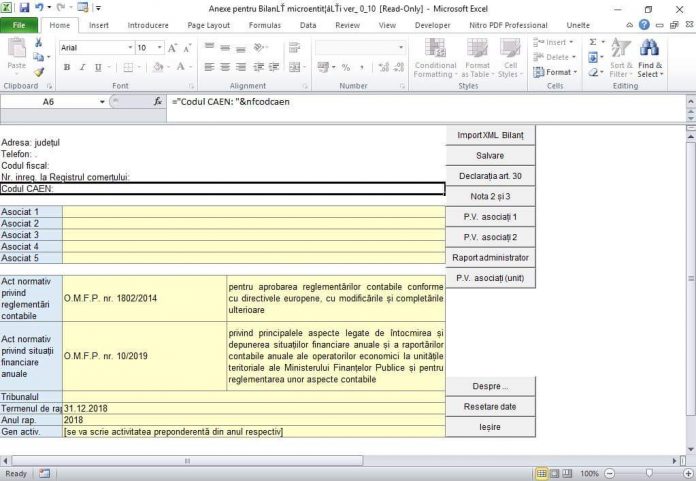Switch to the Developer tab
Screen dimensions: 696x481
point(432,25)
